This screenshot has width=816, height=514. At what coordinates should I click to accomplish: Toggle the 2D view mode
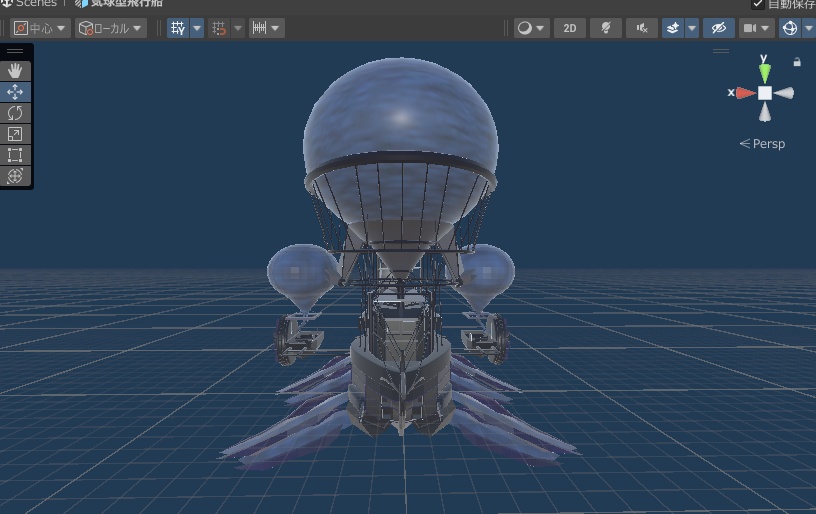tap(570, 28)
